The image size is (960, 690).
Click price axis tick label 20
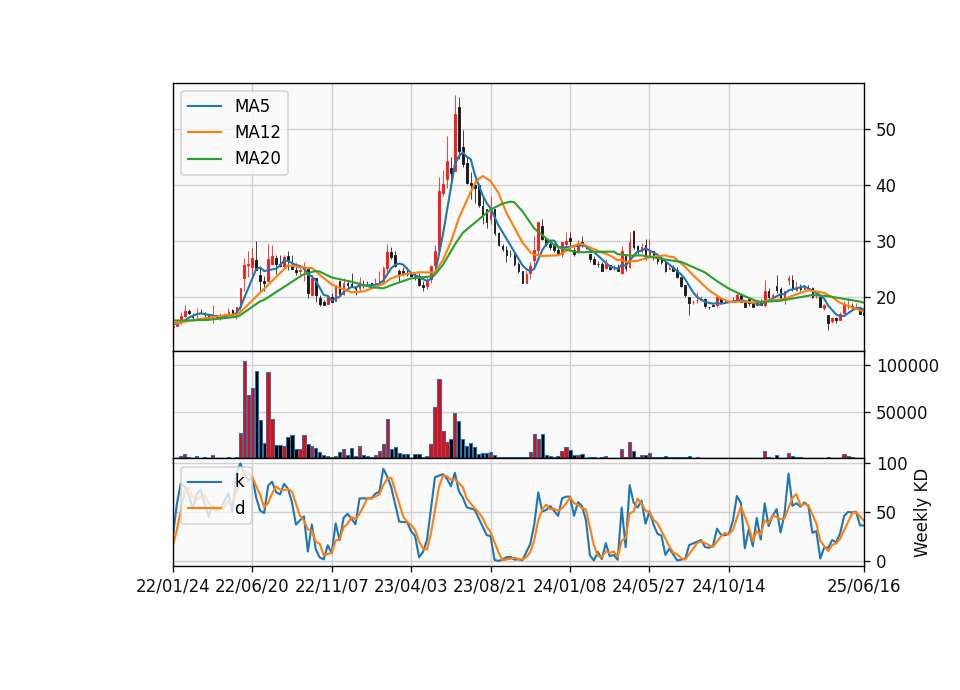(886, 298)
